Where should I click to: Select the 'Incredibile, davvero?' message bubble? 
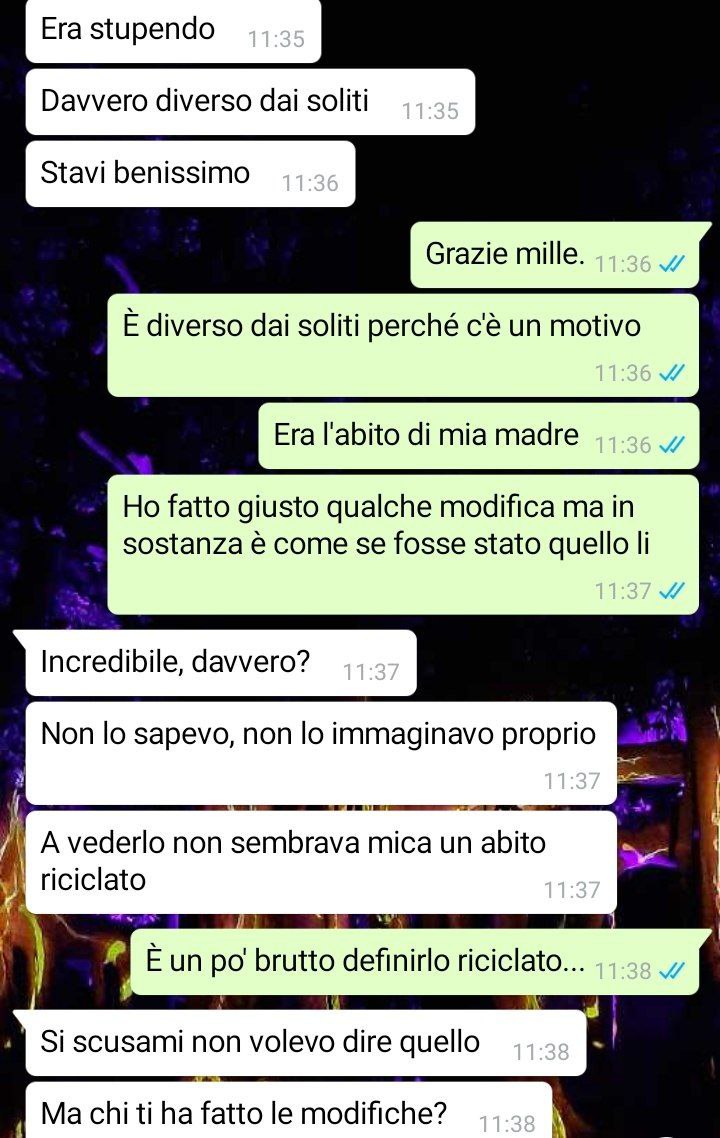pos(221,663)
